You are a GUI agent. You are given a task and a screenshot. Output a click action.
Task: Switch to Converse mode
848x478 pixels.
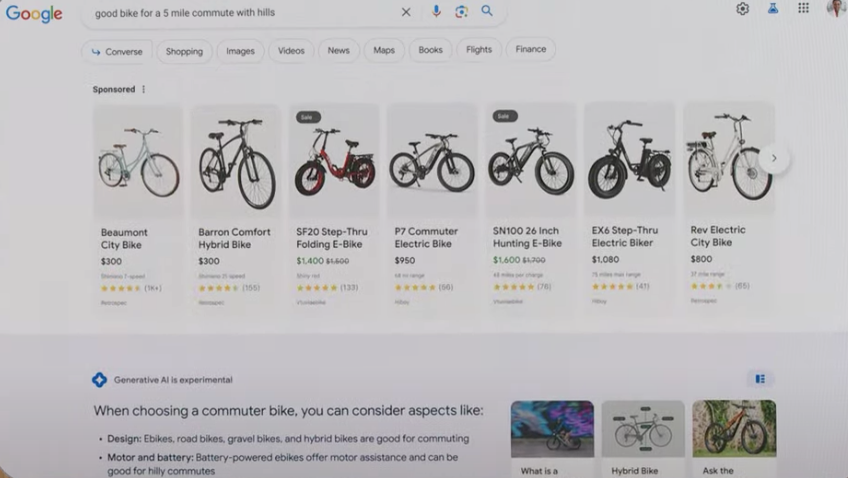pyautogui.click(x=117, y=52)
